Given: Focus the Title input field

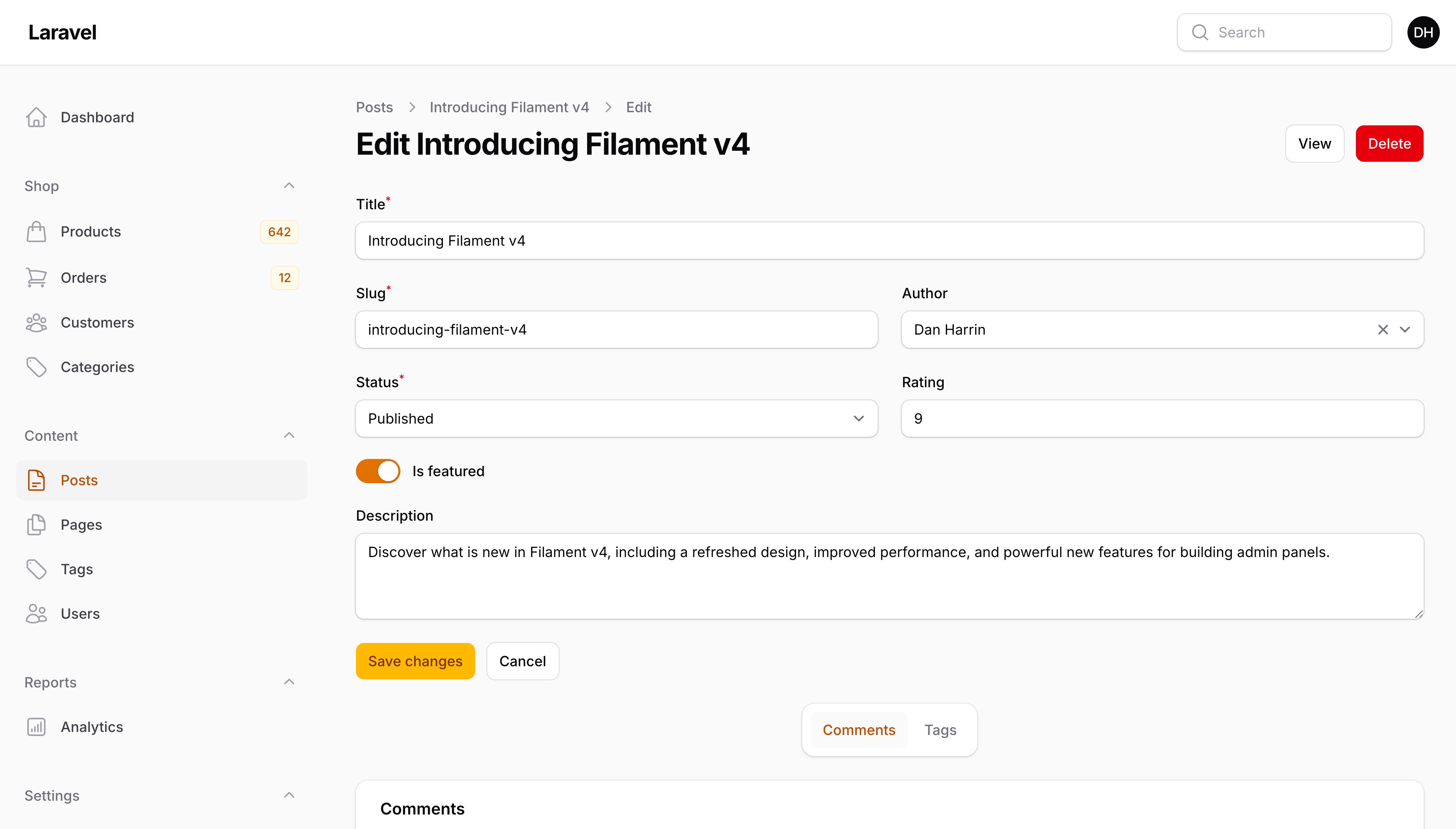Looking at the screenshot, I should [889, 241].
